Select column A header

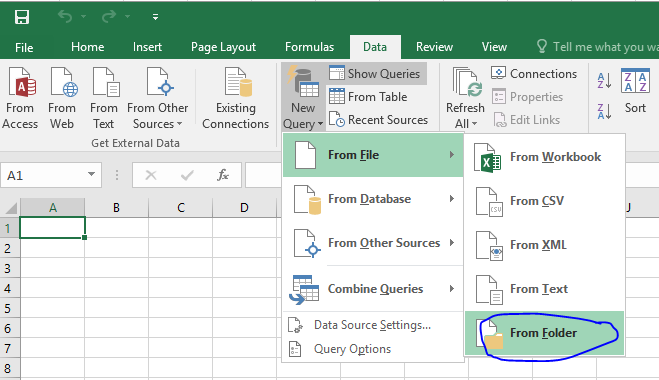pos(53,208)
